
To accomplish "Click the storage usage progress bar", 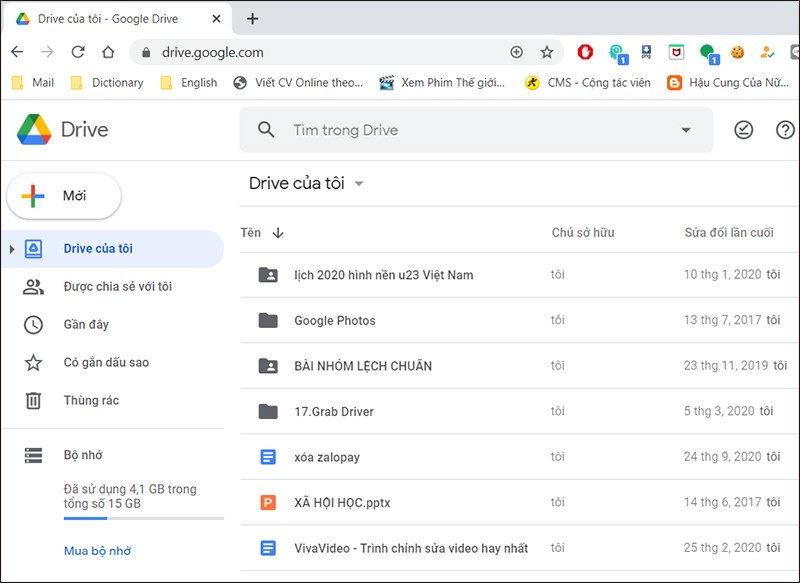I will click(x=143, y=516).
